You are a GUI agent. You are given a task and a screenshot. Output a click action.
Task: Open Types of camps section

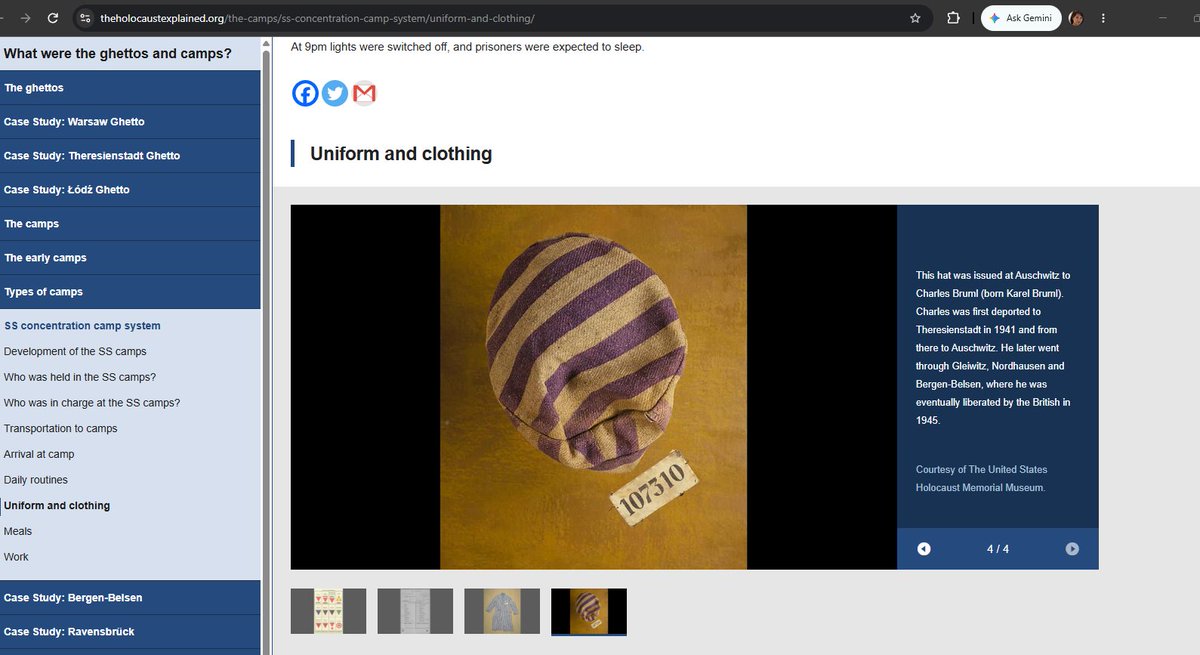point(130,292)
